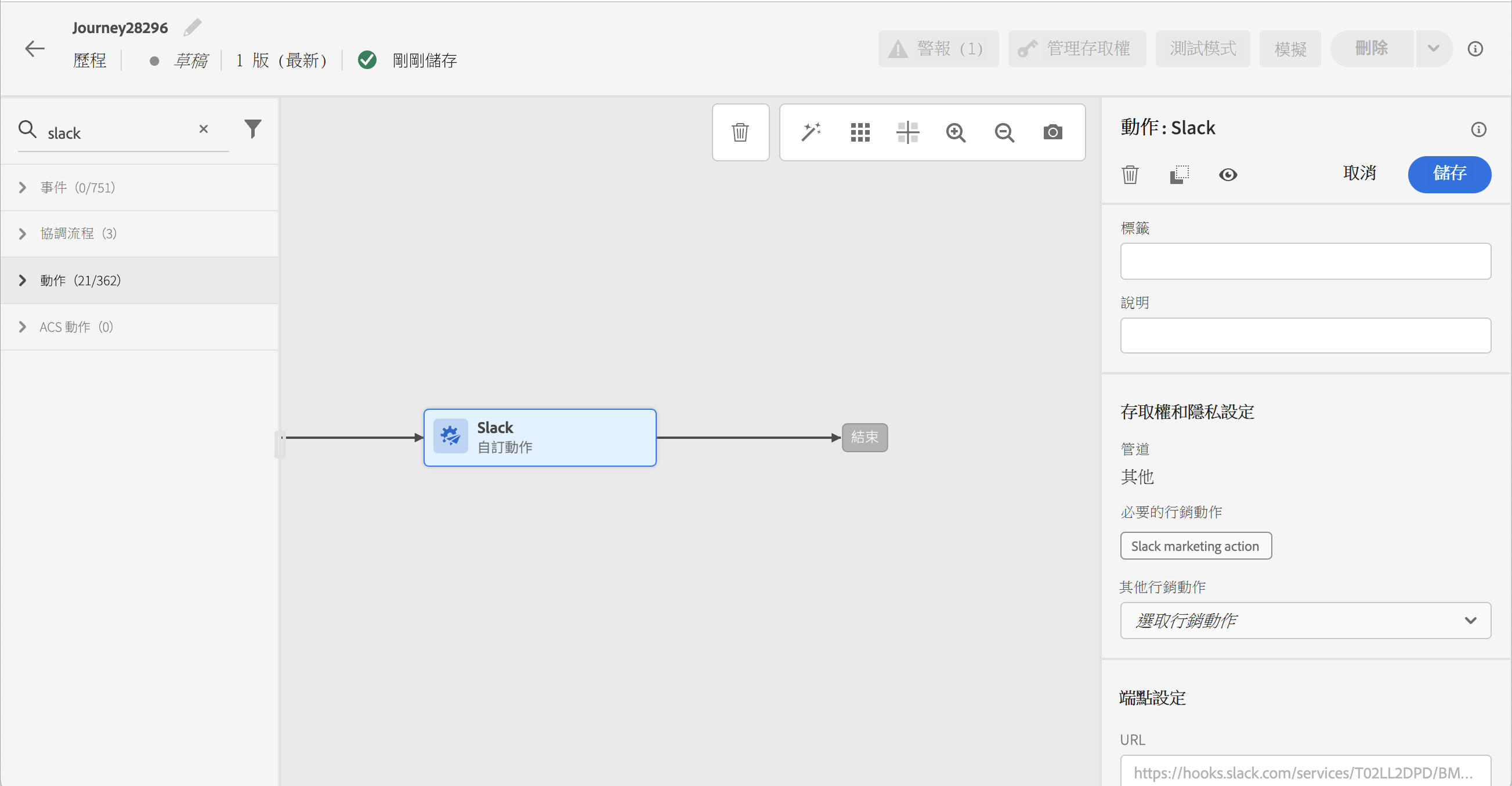Click the crosshair snap alignment icon
The width and height of the screenshot is (1512, 786).
coord(907,132)
